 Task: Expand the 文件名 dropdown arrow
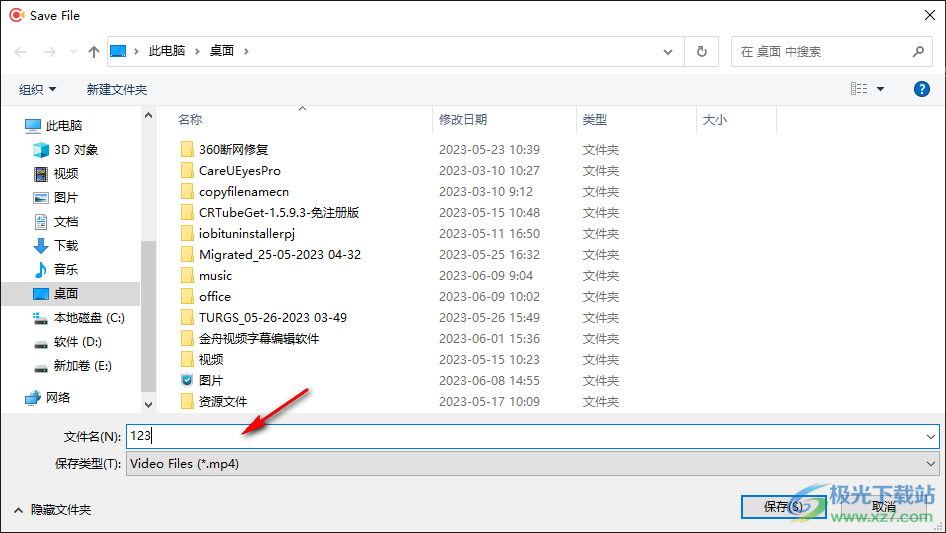(x=930, y=436)
